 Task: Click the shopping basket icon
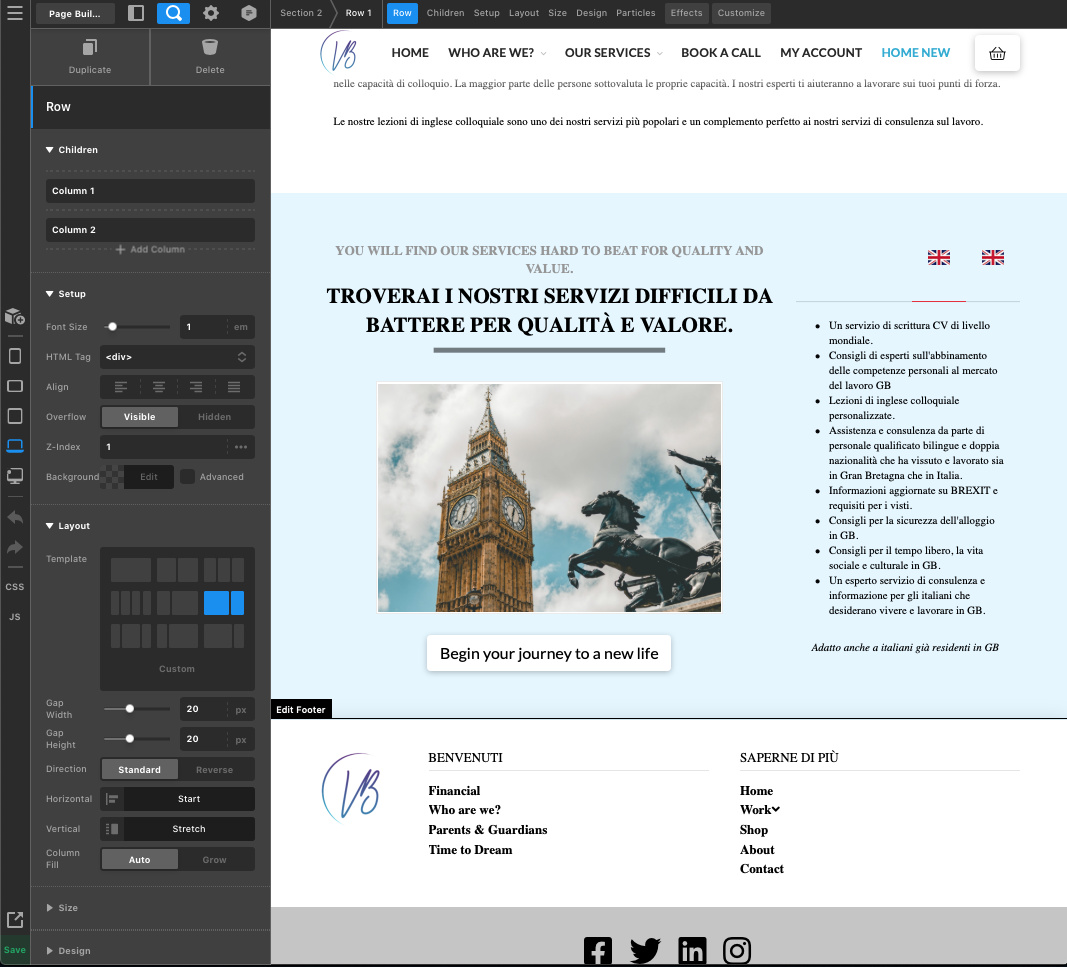[997, 54]
